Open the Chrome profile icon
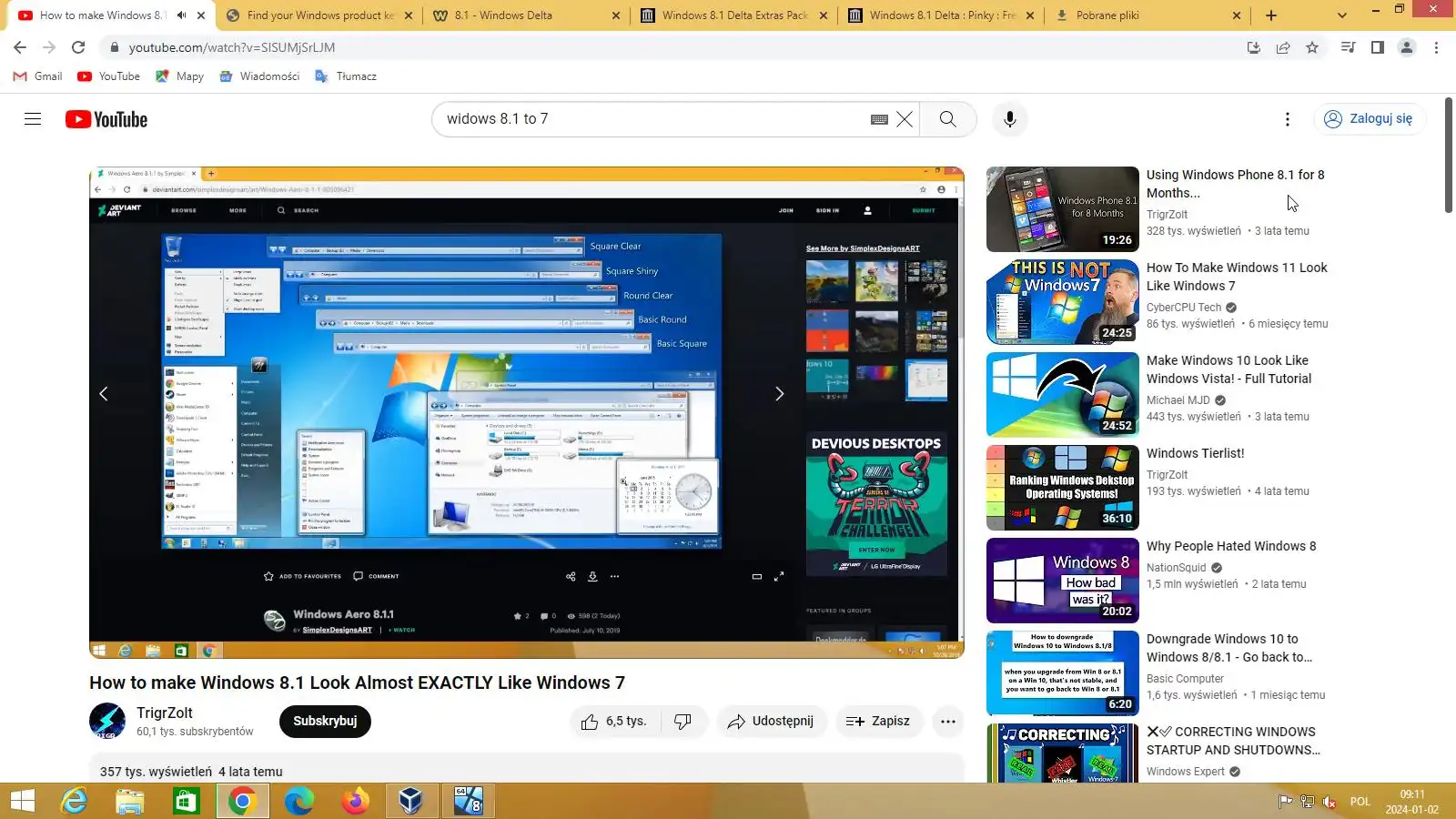Screen dimensions: 1456x819 (x=1407, y=47)
